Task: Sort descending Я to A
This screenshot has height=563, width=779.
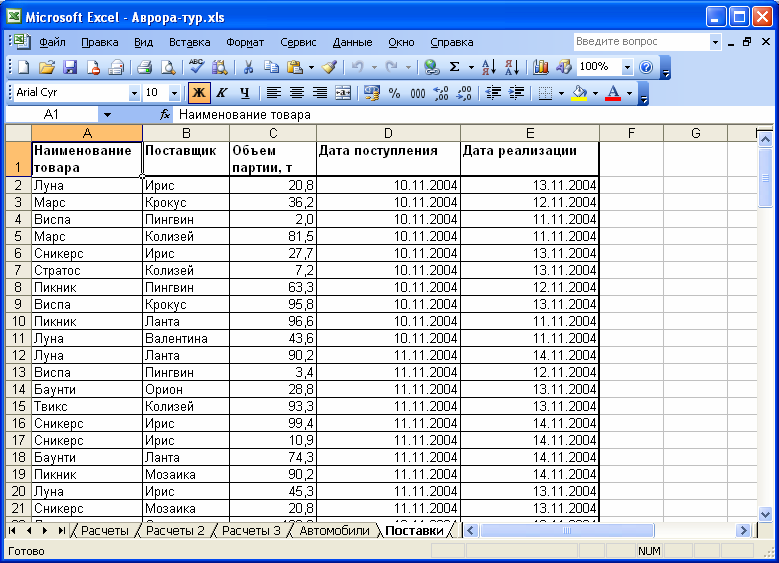Action: coord(512,67)
